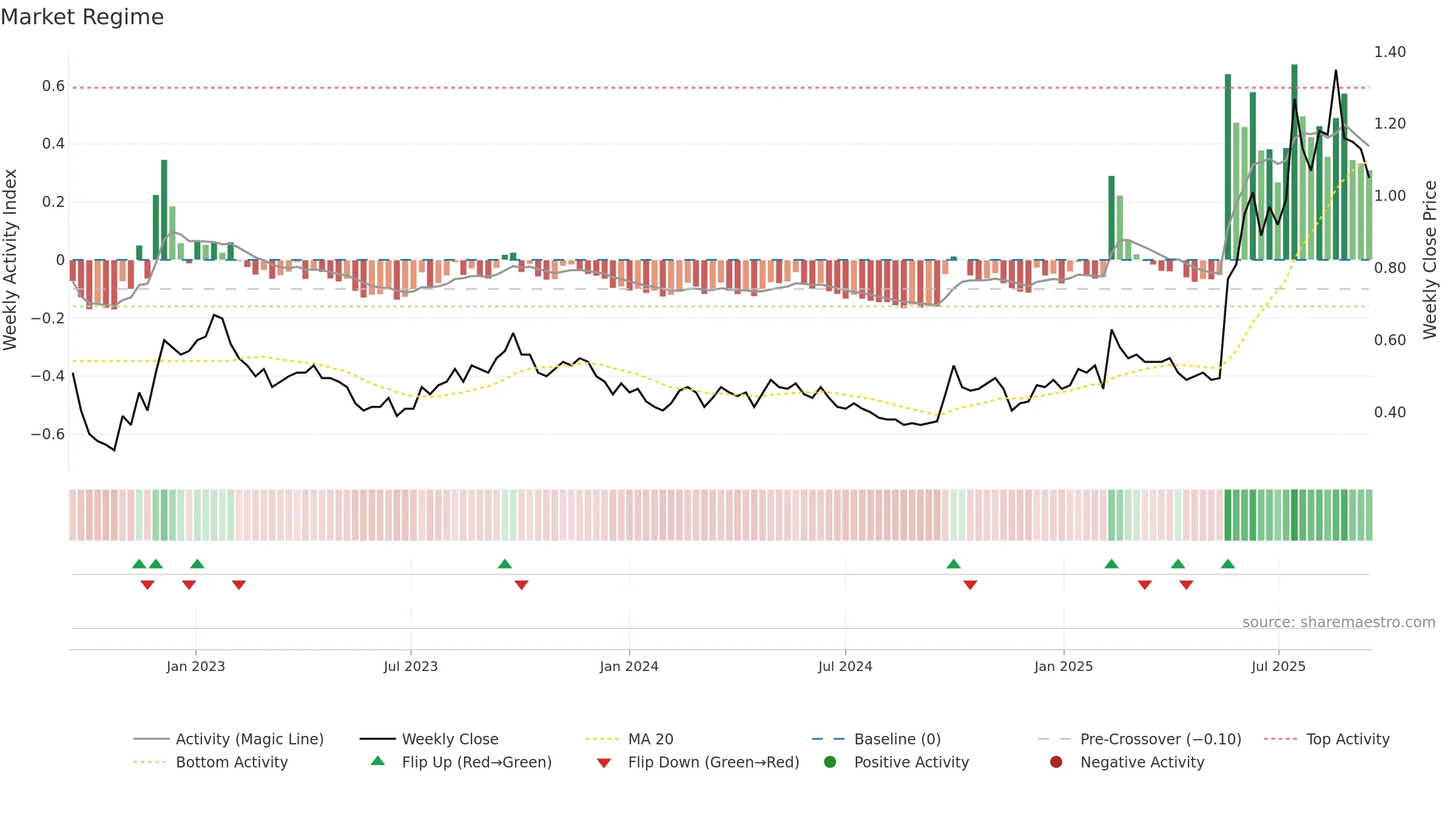Click the Negative Activity legend red dot
This screenshot has width=1456, height=819.
pos(1056,761)
